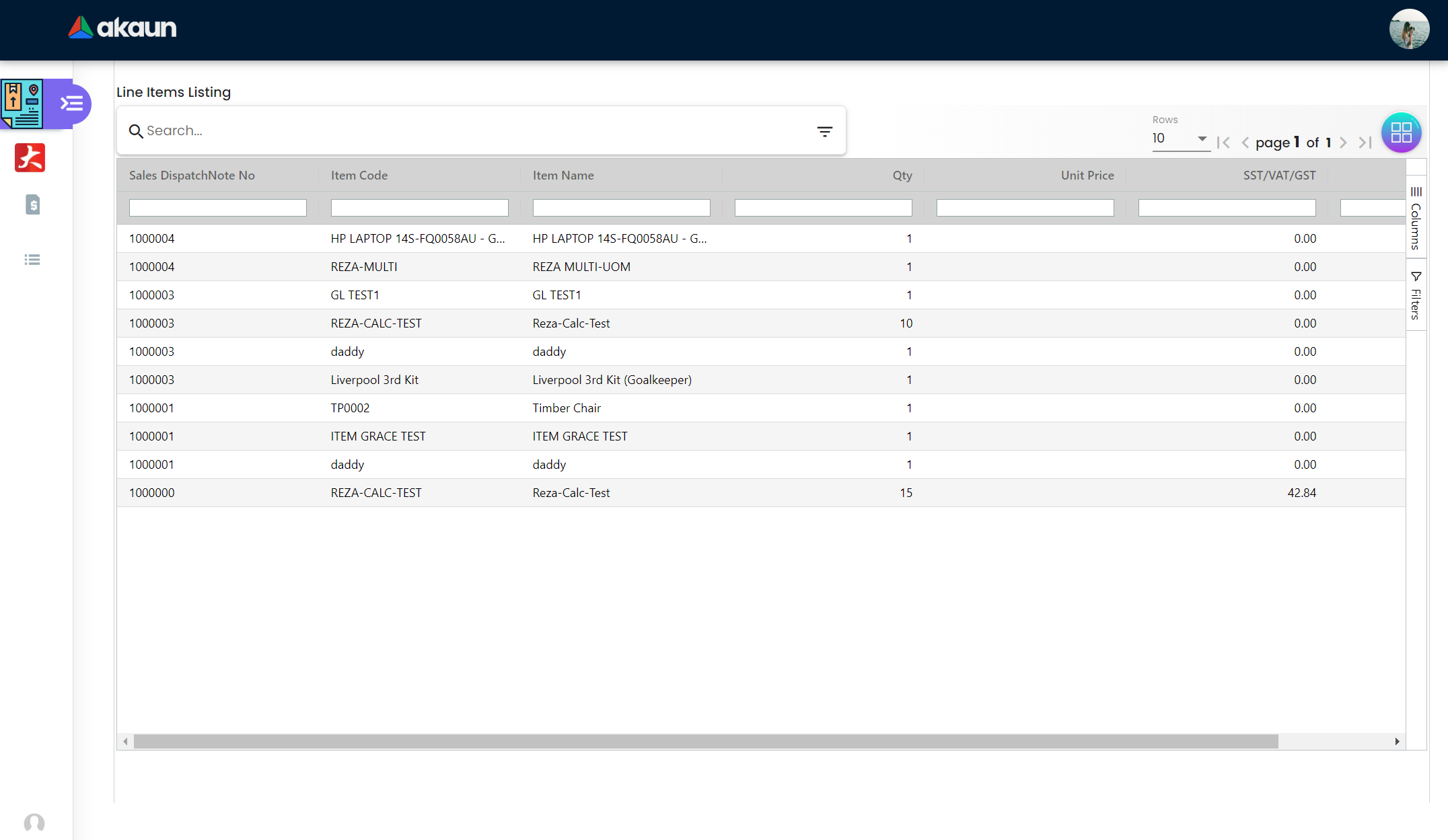Click the red running-figure sidebar icon
Viewport: 1448px width, 840px height.
(30, 158)
